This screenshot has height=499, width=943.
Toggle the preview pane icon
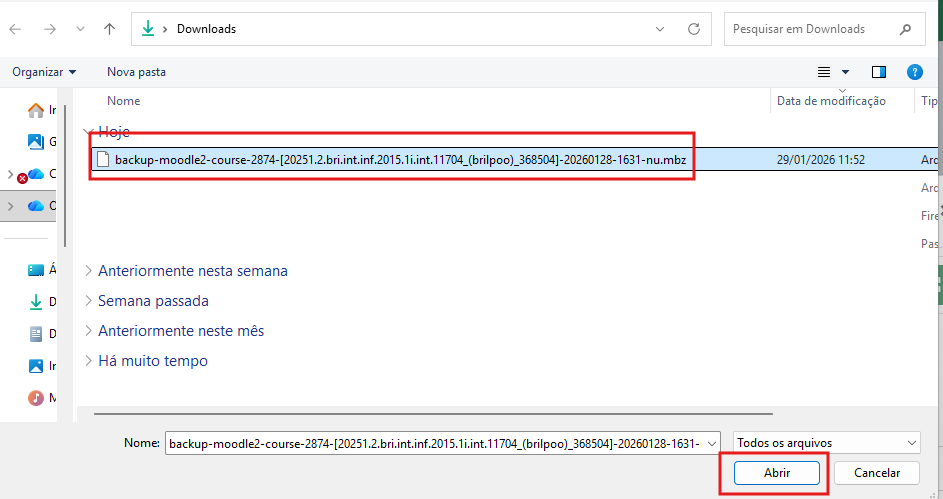coord(879,72)
